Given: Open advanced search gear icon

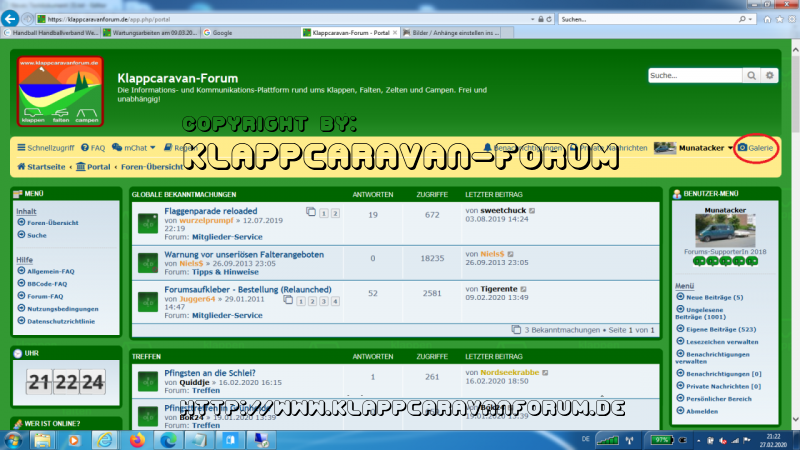Looking at the screenshot, I should 769,76.
